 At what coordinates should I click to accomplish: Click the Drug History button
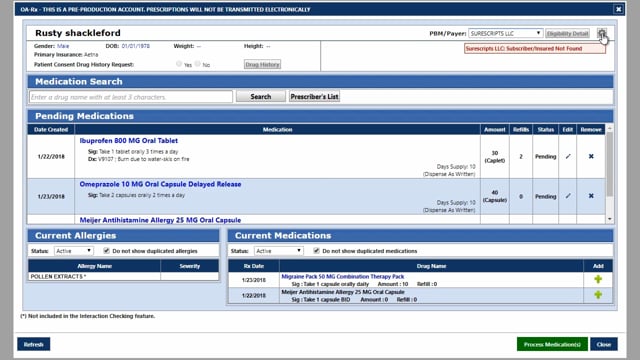click(x=262, y=64)
